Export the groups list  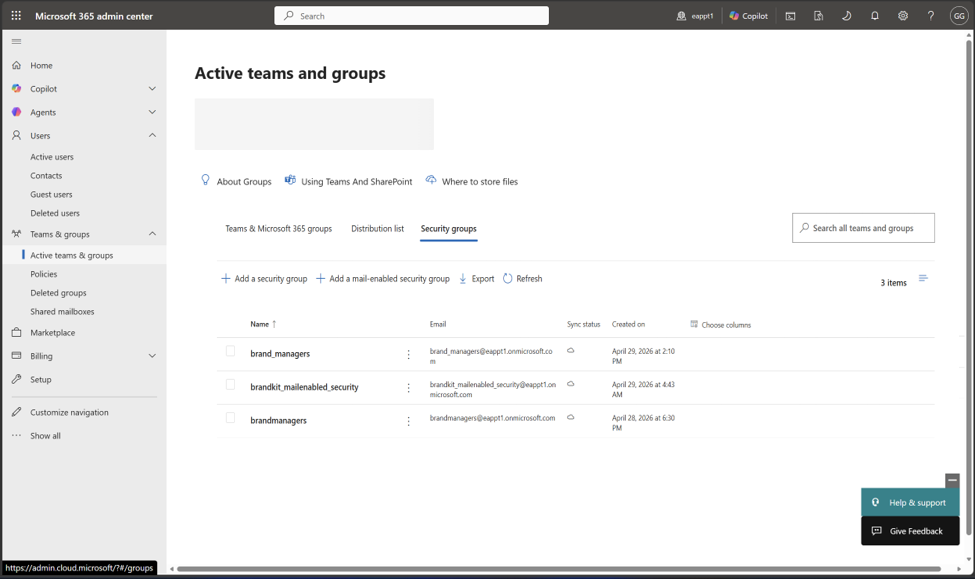[476, 279]
